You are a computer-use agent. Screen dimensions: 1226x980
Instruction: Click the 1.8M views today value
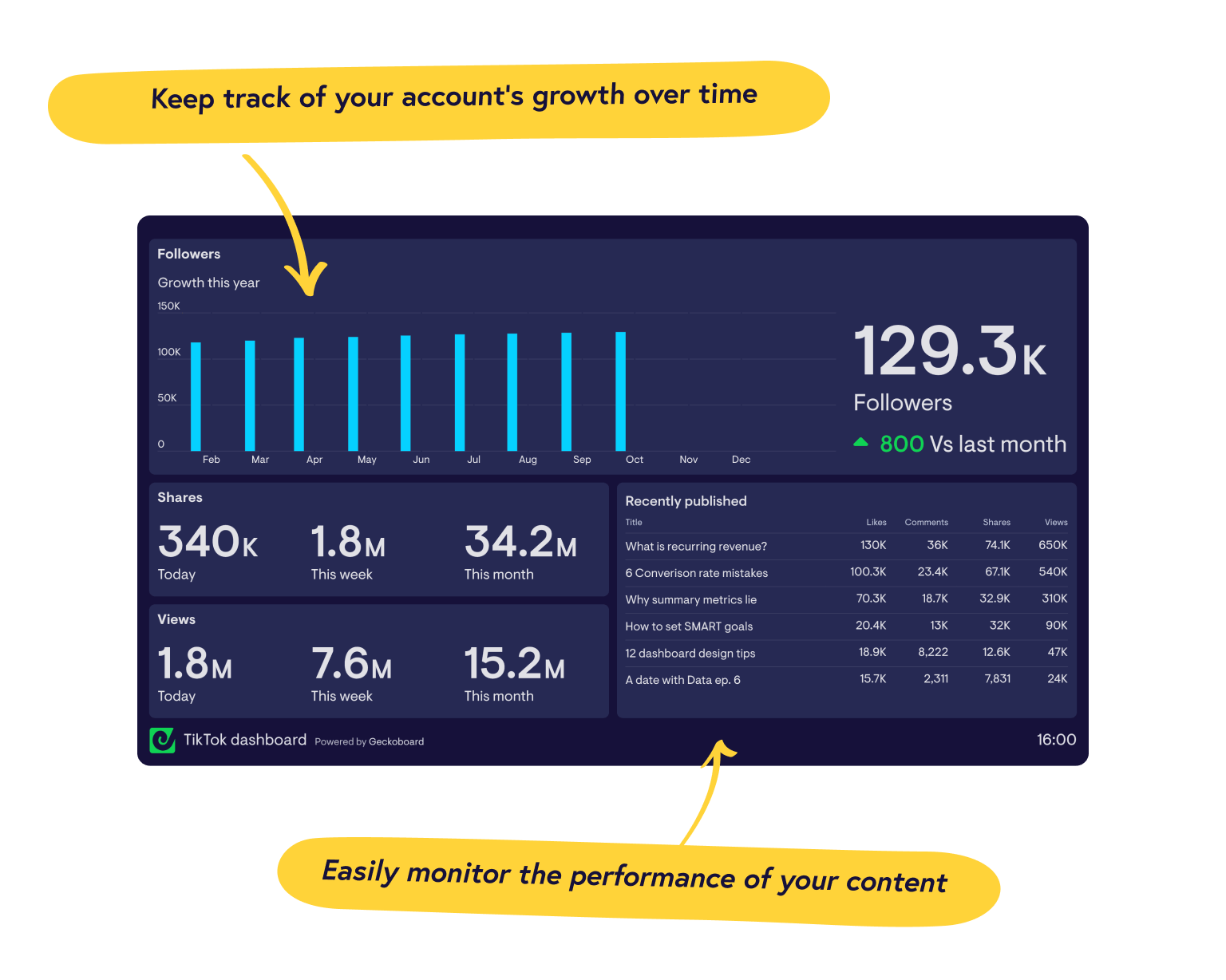pyautogui.click(x=195, y=663)
